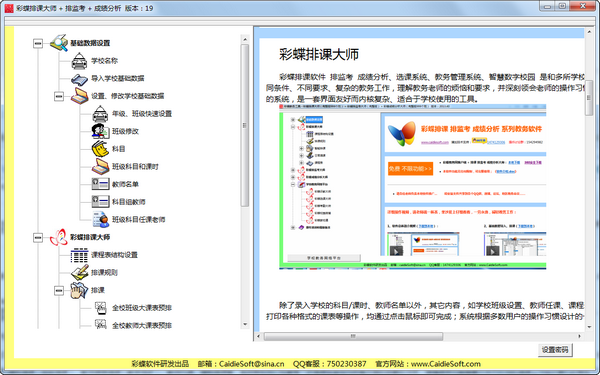This screenshot has height=375, width=600.
Task: Click the icon beside 班级科目和课时
Action: point(100,166)
